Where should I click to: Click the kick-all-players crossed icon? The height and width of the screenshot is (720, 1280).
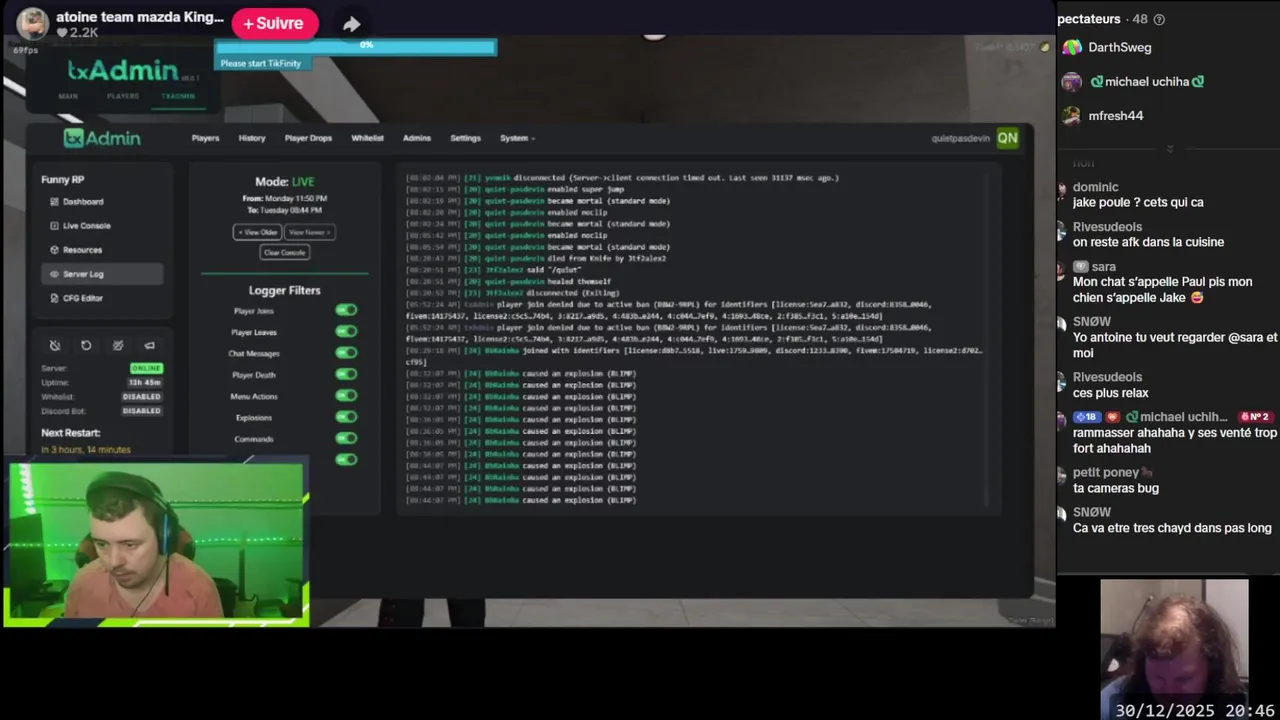tap(118, 345)
